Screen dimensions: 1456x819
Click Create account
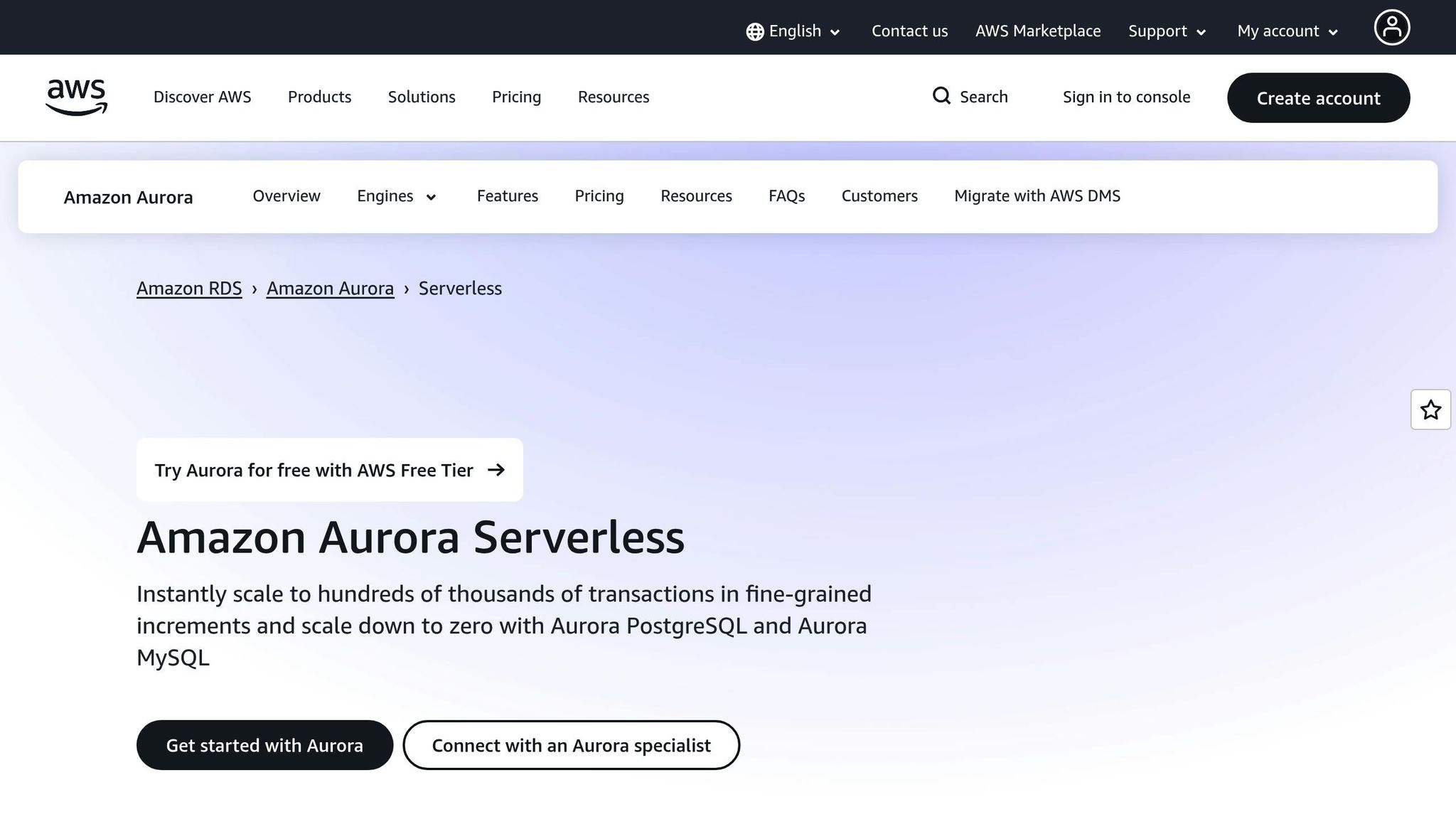[1318, 97]
